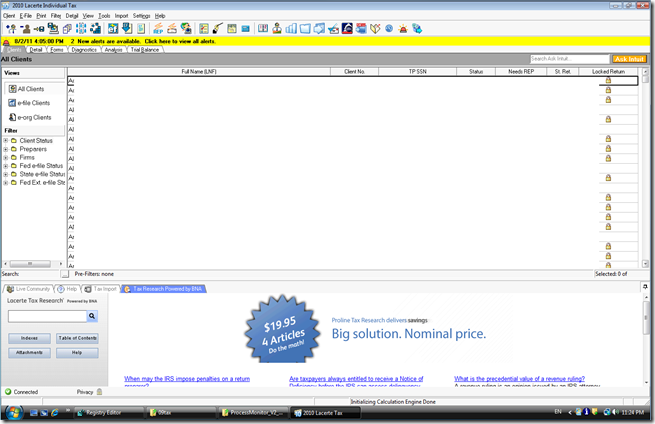Click the yellow new alerts notification bar
This screenshot has height=424, width=655.
click(x=326, y=41)
